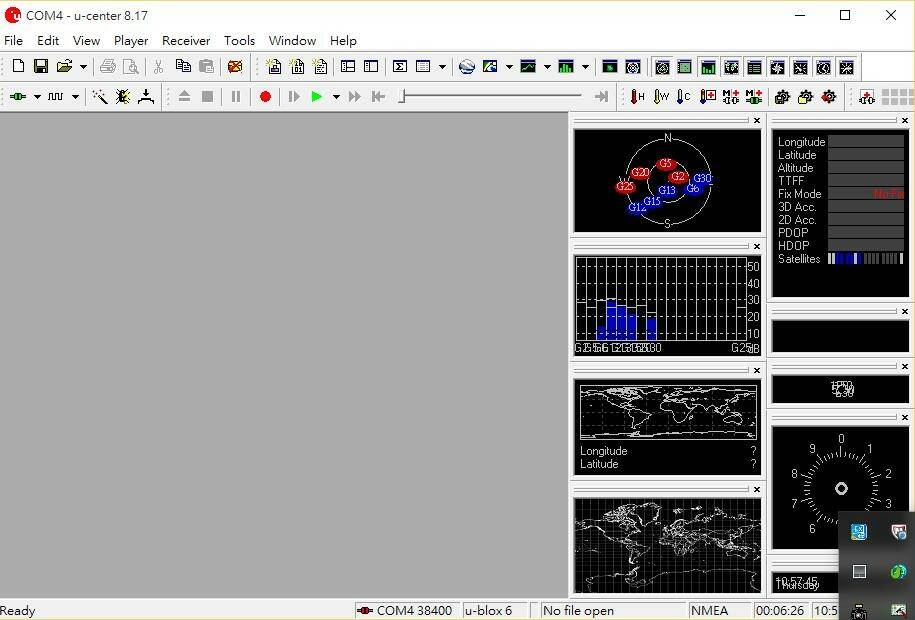Viewport: 915px width, 620px height.
Task: Open the Histogram view green bars icon
Action: [x=566, y=67]
